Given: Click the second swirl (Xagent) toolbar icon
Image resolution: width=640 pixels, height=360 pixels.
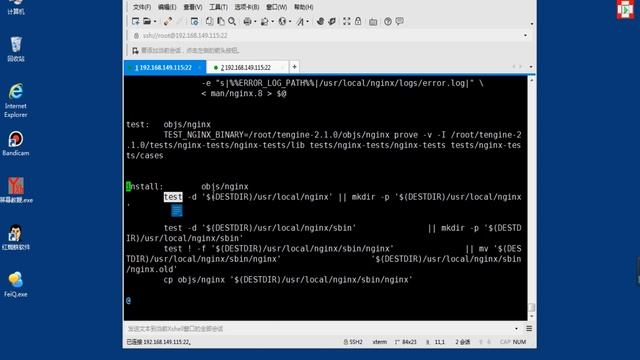Looking at the screenshot, I should tap(332, 21).
